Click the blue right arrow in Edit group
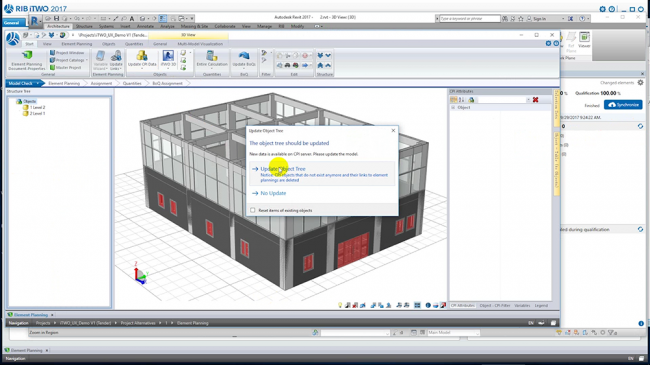 (x=305, y=66)
